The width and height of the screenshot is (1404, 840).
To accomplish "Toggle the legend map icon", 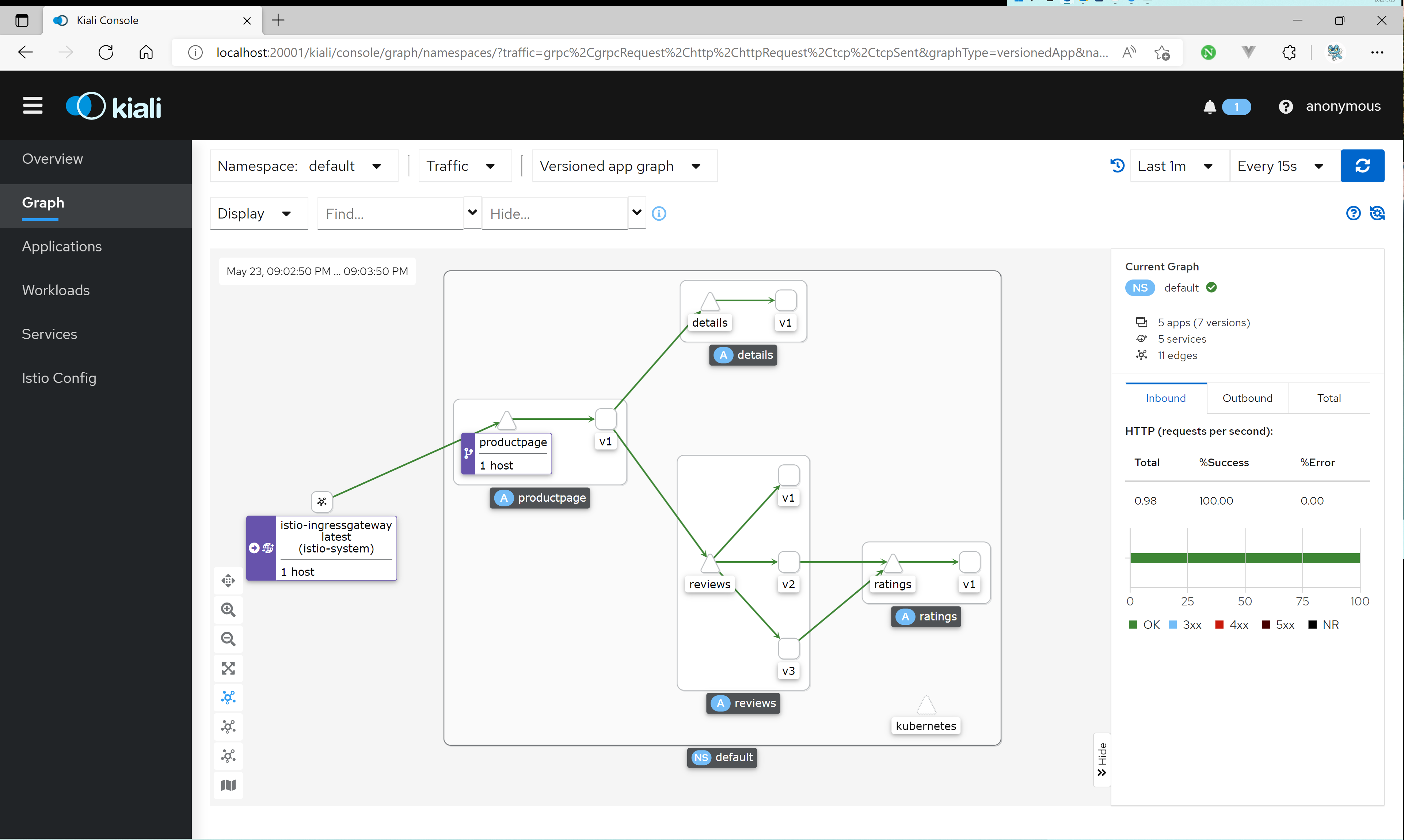I will 228,785.
